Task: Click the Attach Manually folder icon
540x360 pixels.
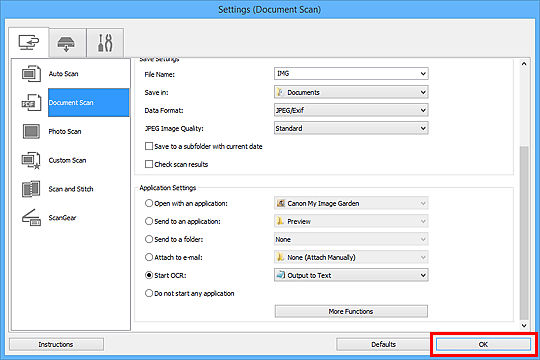Action: pyautogui.click(x=280, y=257)
